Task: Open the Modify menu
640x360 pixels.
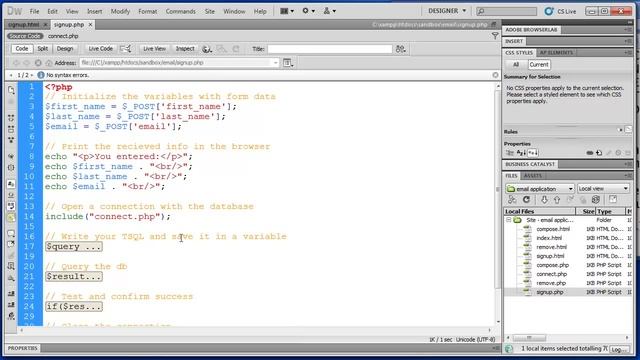Action: coord(120,11)
